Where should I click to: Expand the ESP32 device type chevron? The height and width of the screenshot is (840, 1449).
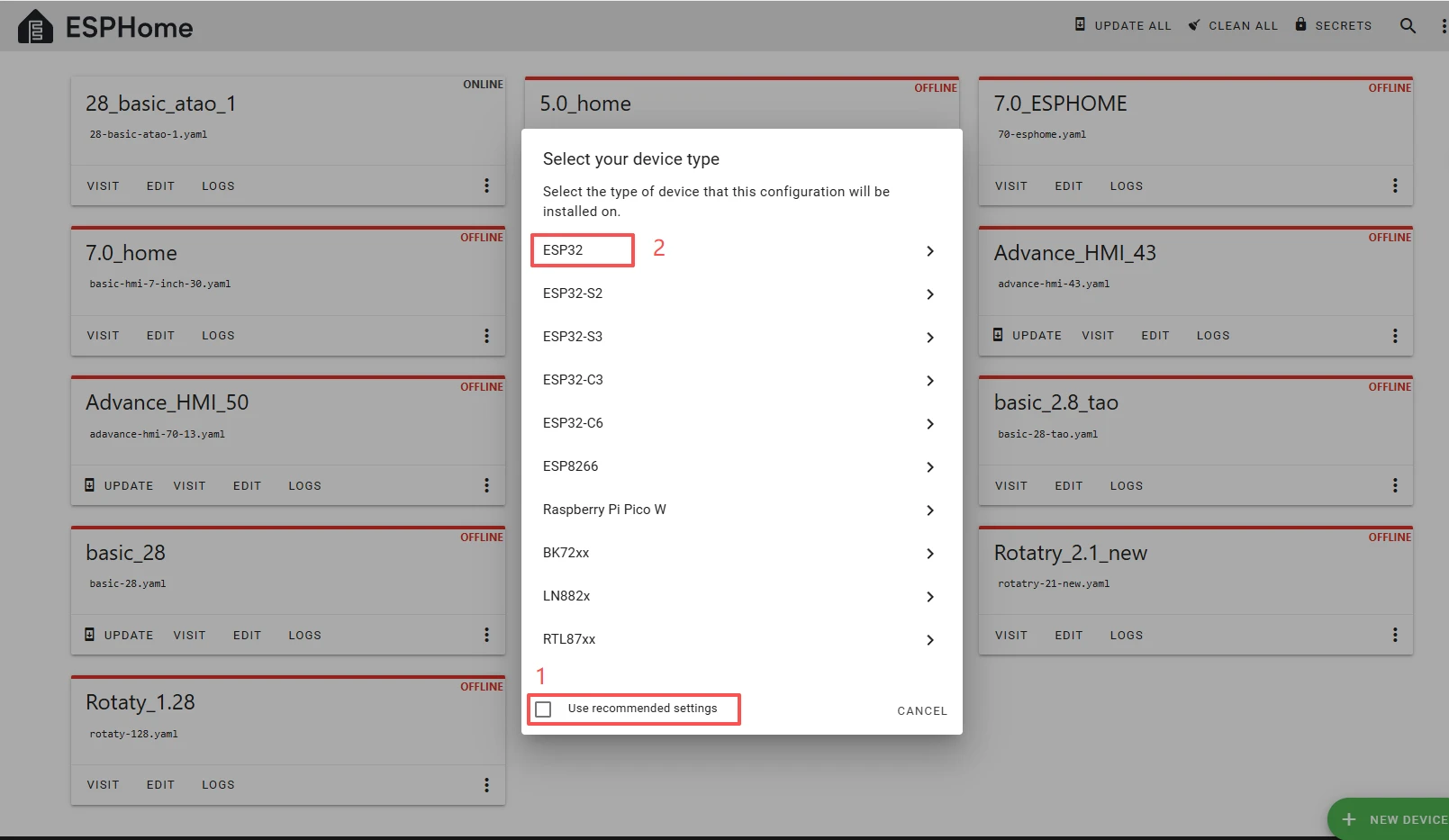[x=930, y=251]
